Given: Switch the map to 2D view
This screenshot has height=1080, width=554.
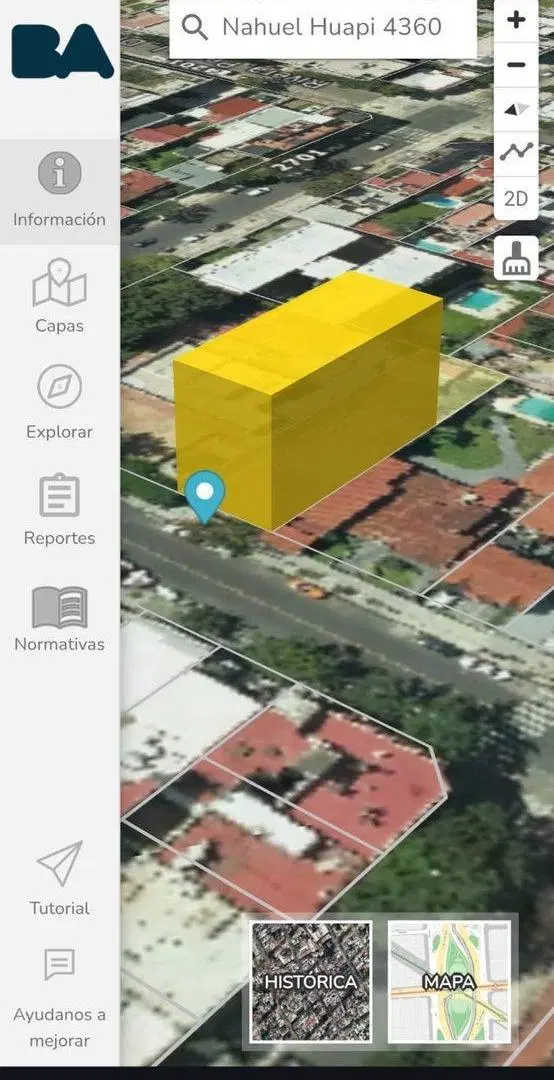Looking at the screenshot, I should pos(516,198).
